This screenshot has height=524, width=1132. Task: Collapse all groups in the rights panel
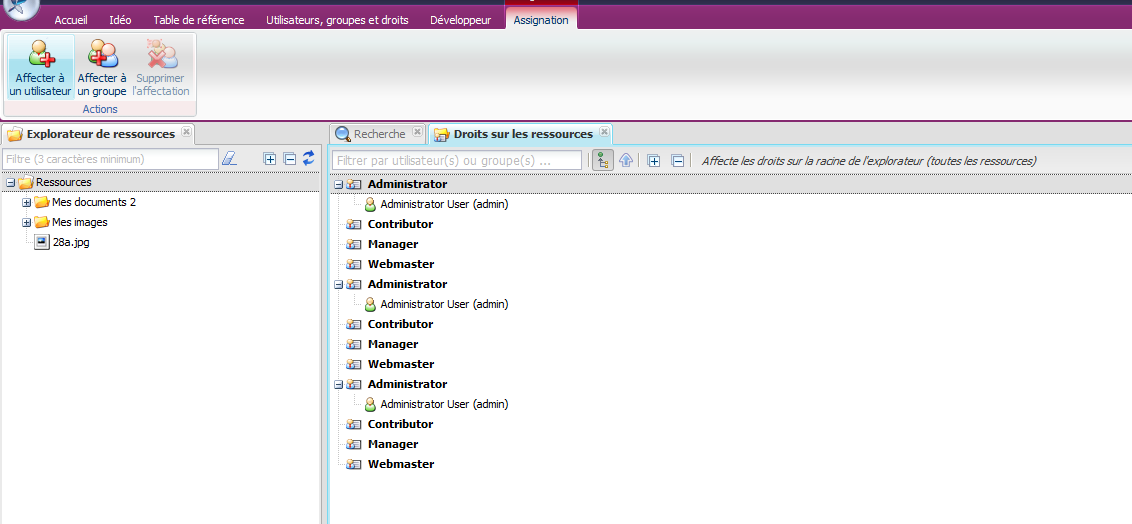point(677,160)
